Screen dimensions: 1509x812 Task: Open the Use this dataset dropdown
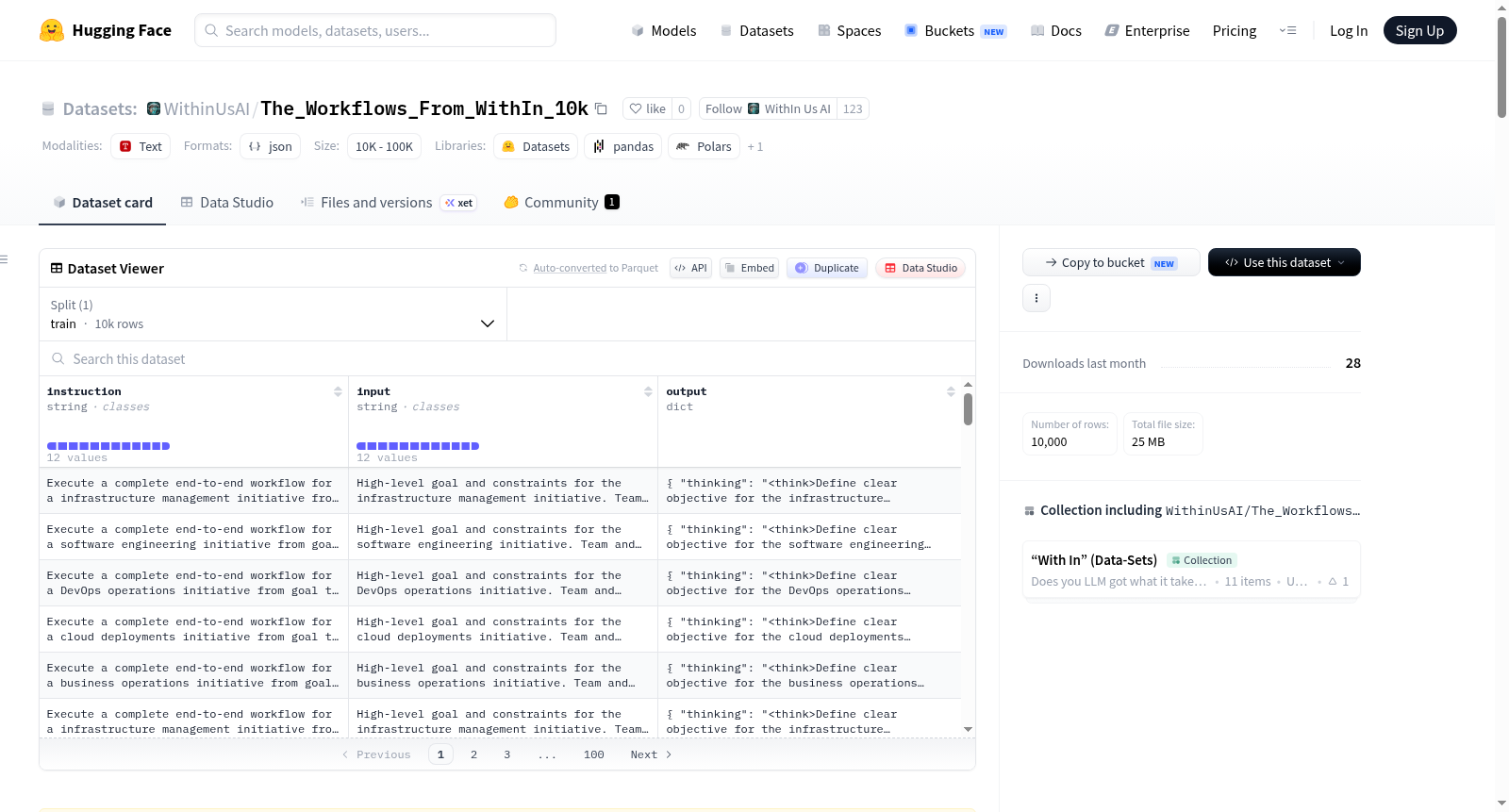pyautogui.click(x=1285, y=262)
